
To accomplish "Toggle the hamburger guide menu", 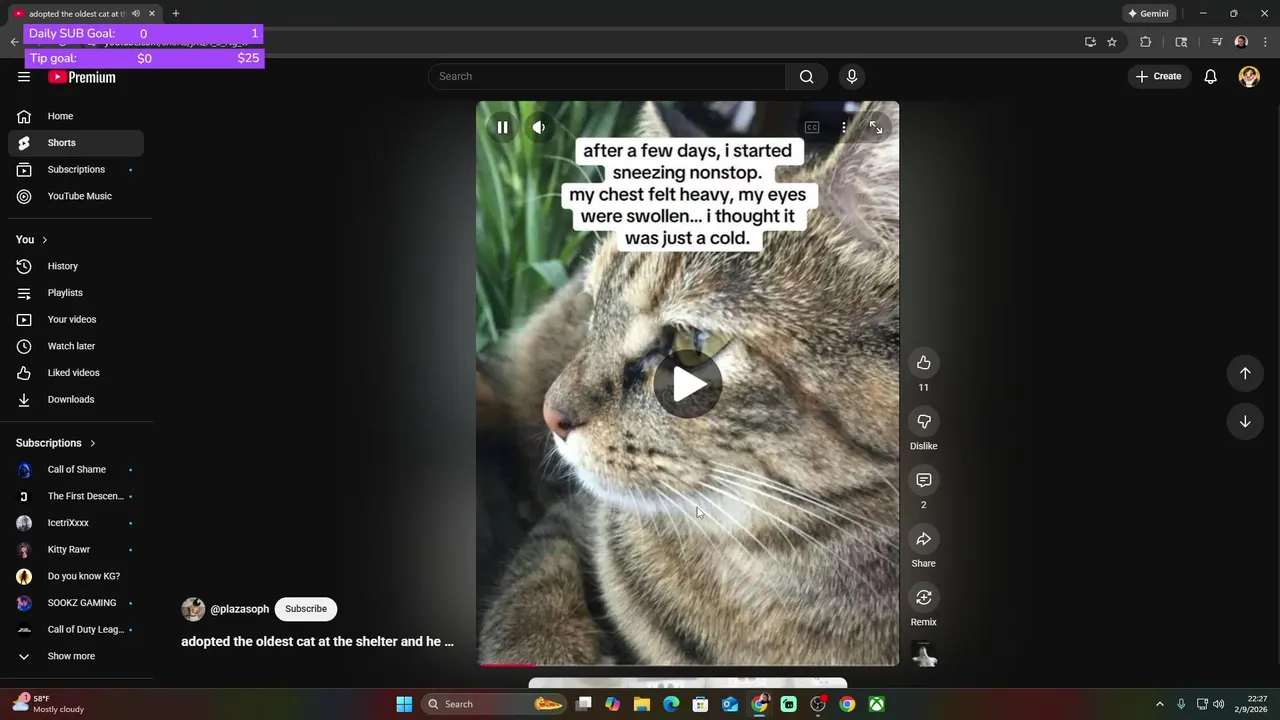I will (x=24, y=77).
